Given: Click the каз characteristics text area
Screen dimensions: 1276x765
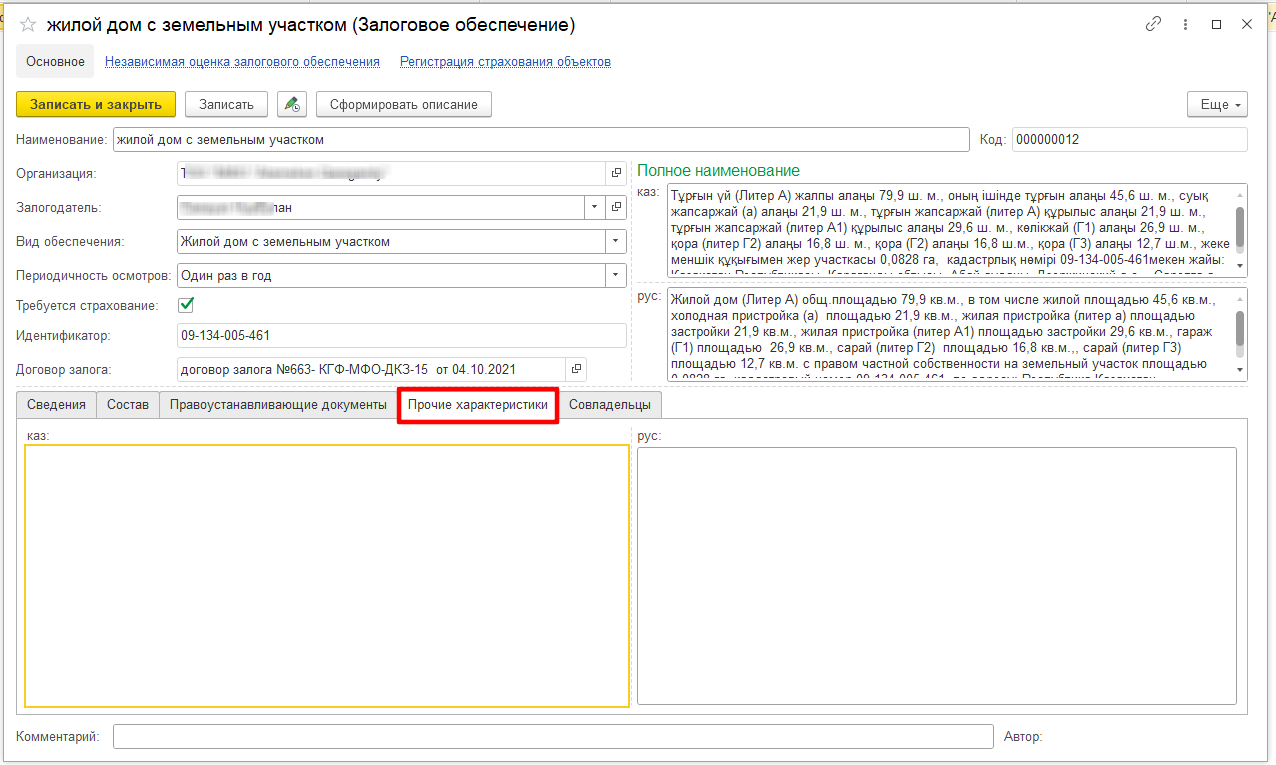Looking at the screenshot, I should coord(327,576).
